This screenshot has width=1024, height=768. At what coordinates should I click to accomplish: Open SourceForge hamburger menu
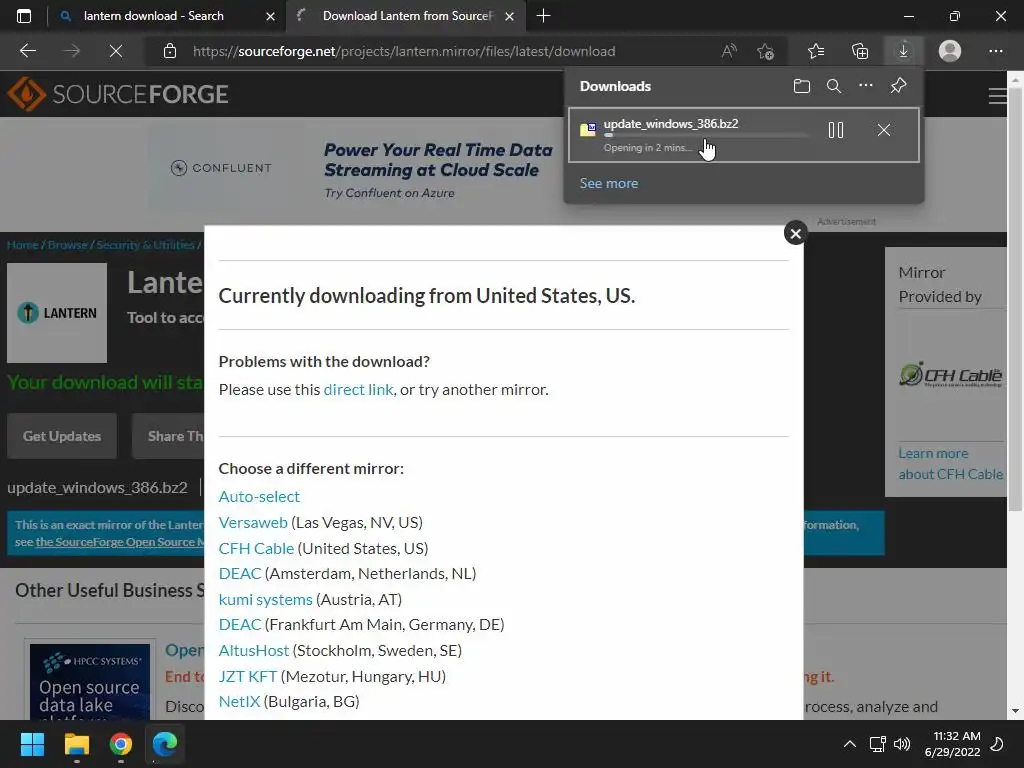click(997, 96)
